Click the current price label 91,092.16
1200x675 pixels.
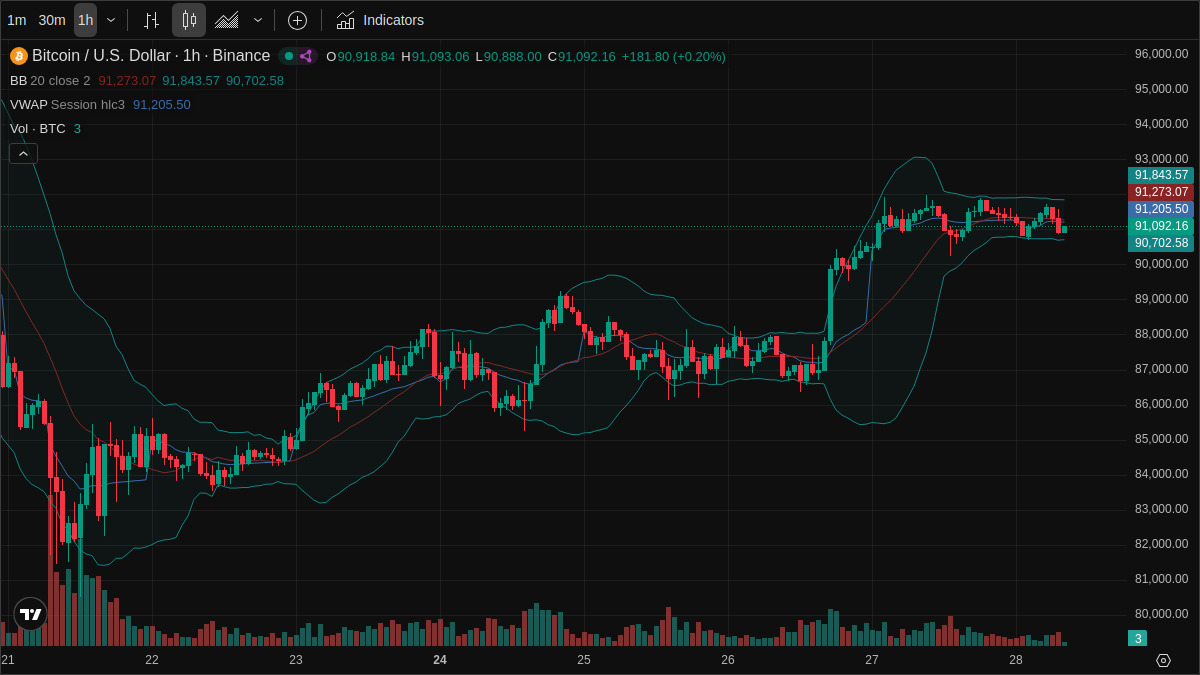(x=1161, y=226)
